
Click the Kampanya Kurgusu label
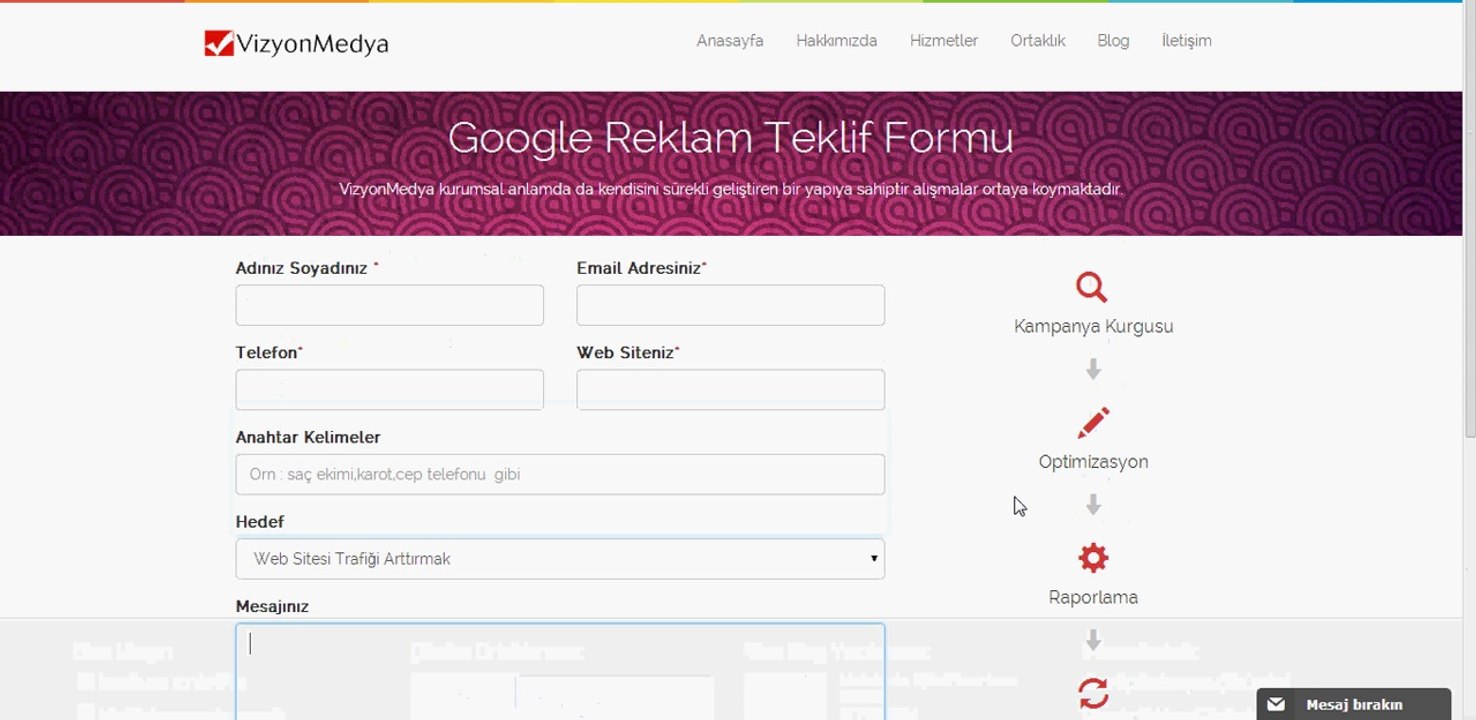pyautogui.click(x=1093, y=327)
